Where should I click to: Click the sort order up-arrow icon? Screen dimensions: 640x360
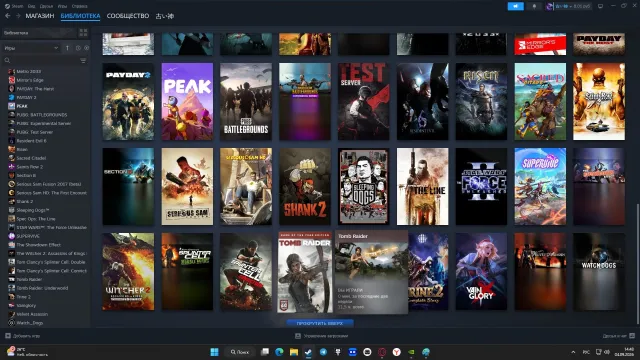[x=67, y=48]
